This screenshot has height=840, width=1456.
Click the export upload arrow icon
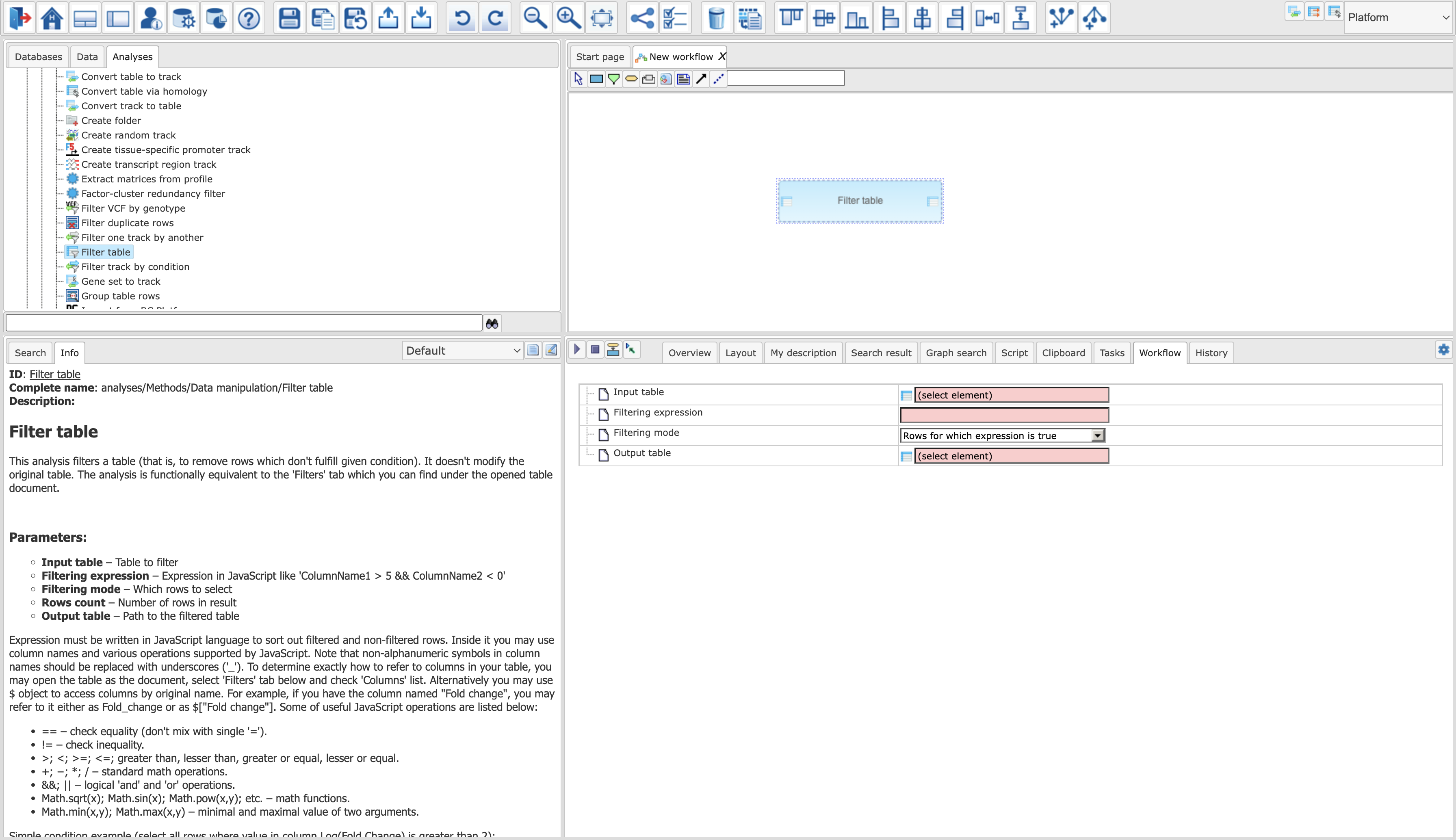(388, 18)
